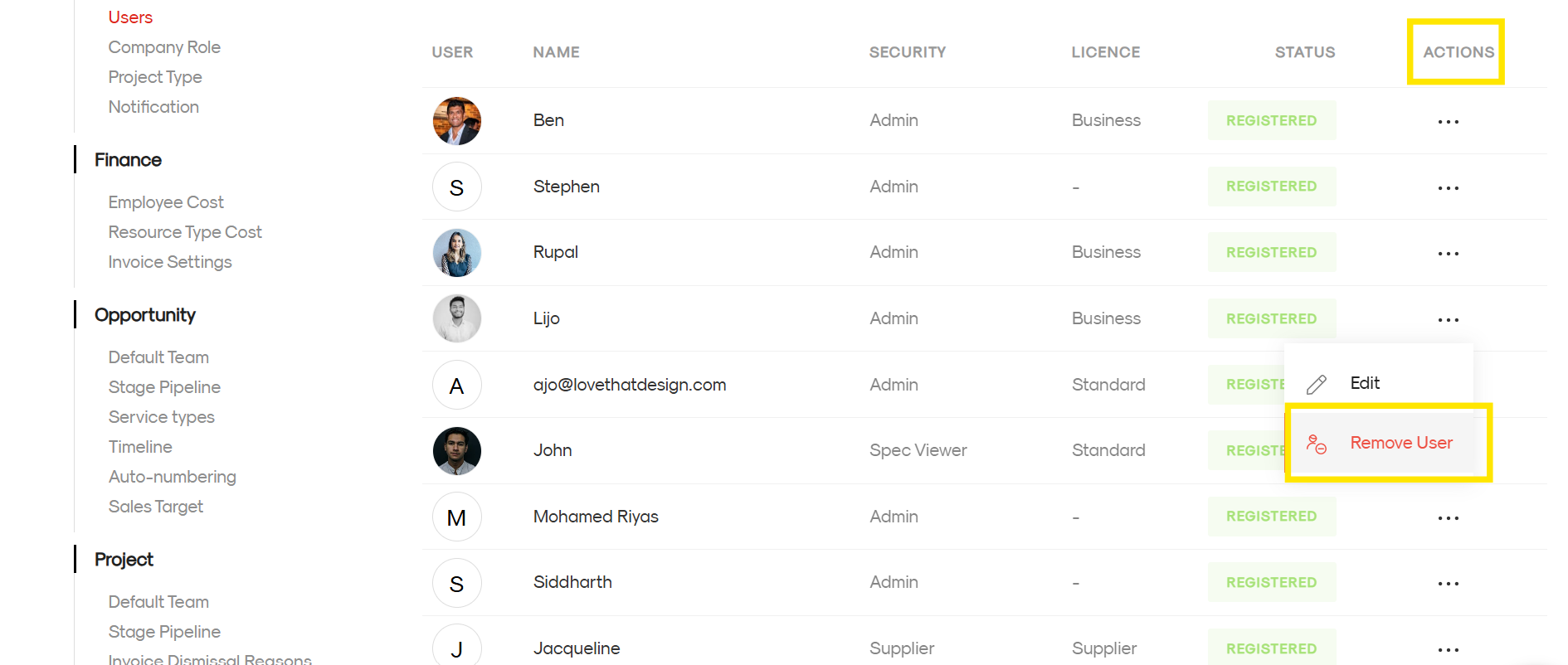
Task: Open Sales Target settings
Action: (156, 507)
